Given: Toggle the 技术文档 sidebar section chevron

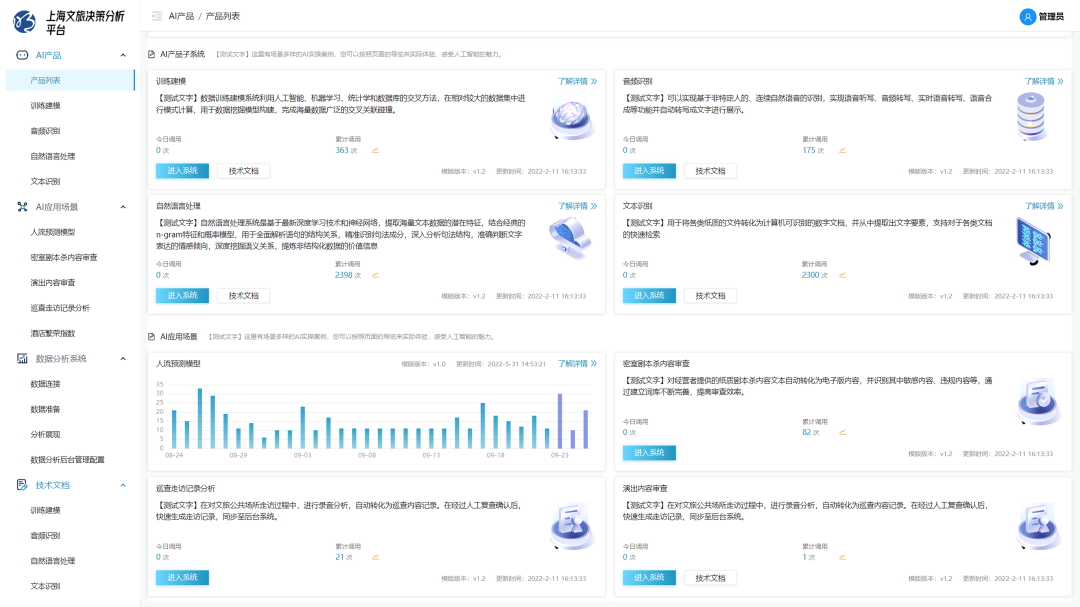Looking at the screenshot, I should tap(123, 485).
